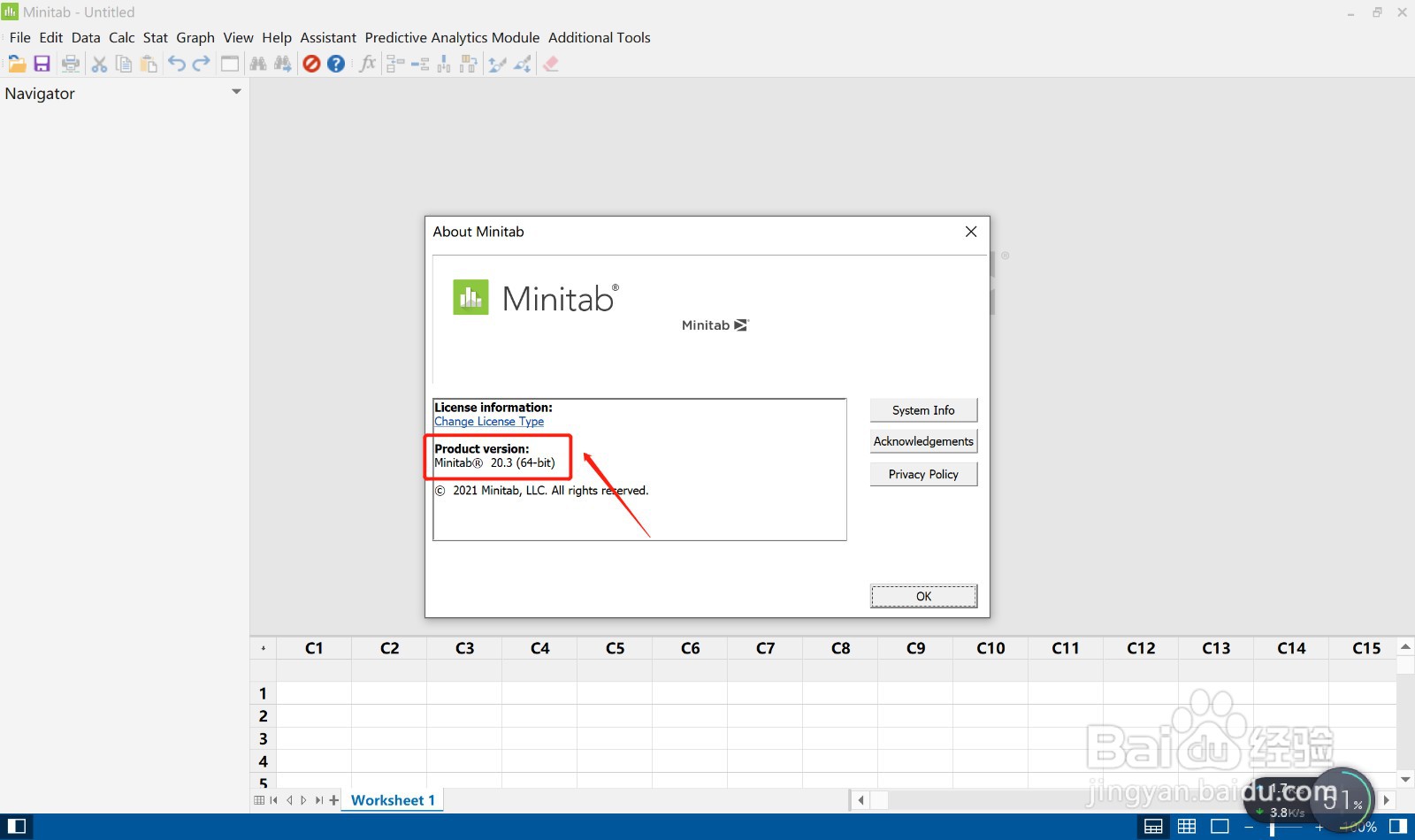This screenshot has width=1415, height=840.
Task: Click the Acknowledgements button
Action: click(x=923, y=441)
